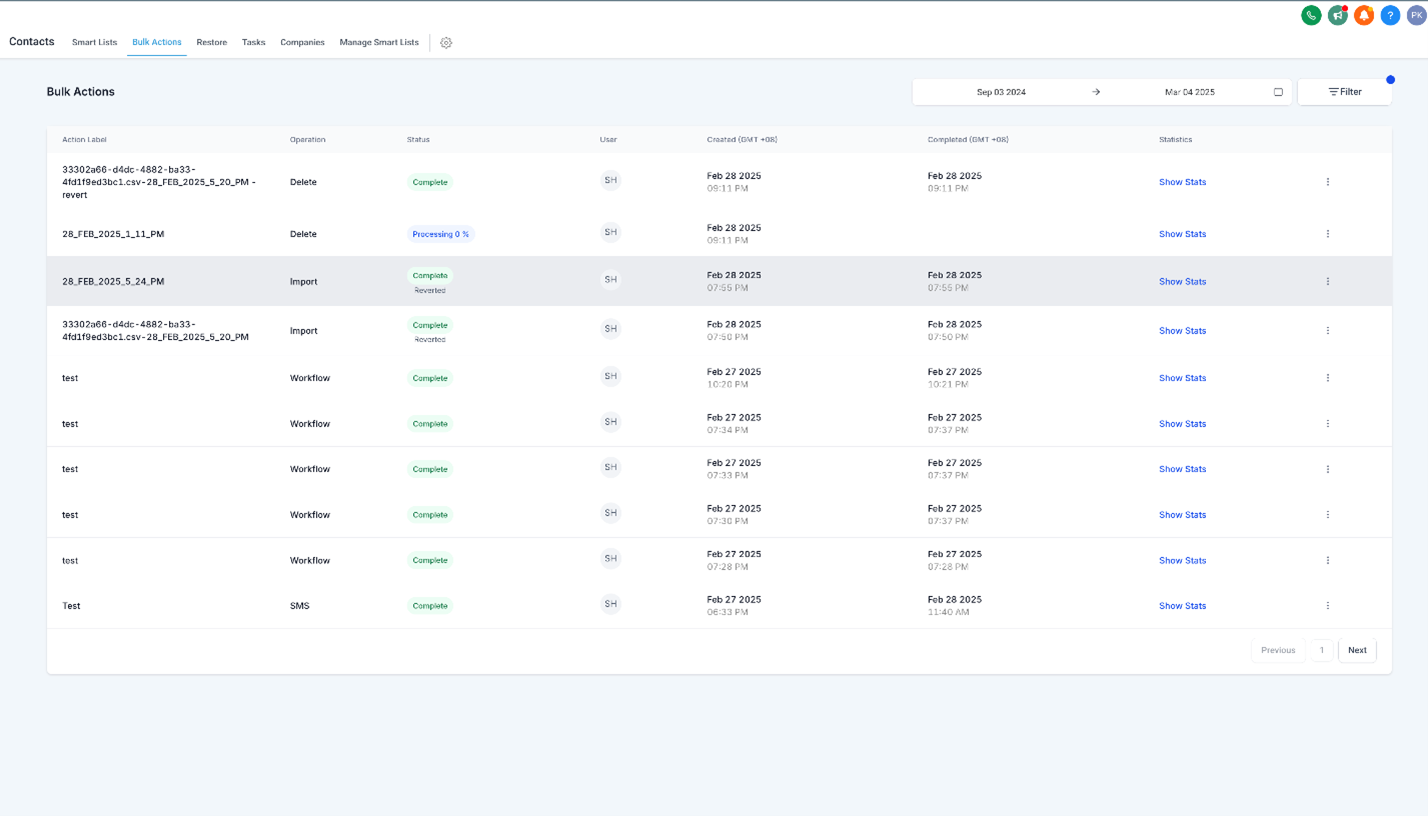Open the Filter options

pos(1344,92)
